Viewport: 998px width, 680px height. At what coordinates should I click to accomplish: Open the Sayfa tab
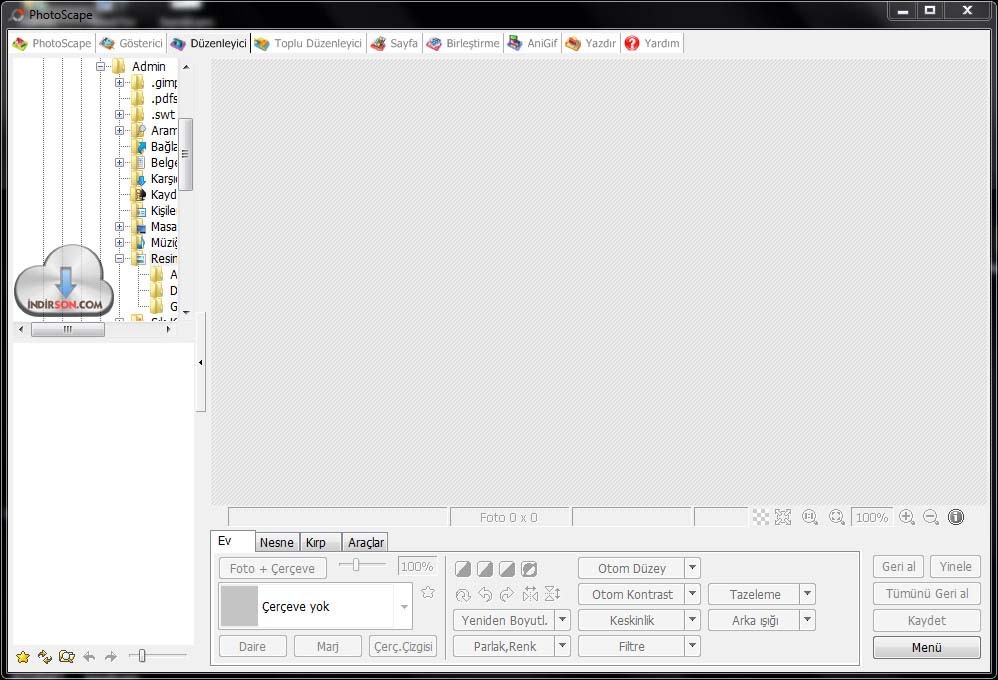[395, 43]
